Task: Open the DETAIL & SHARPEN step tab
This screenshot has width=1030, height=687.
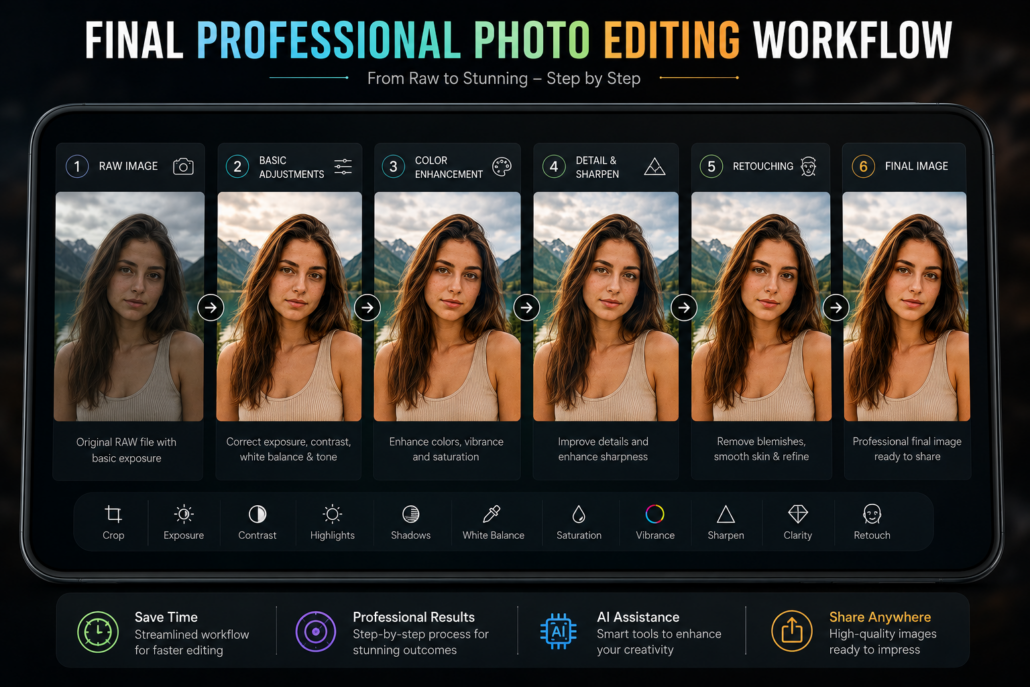Action: tap(606, 166)
